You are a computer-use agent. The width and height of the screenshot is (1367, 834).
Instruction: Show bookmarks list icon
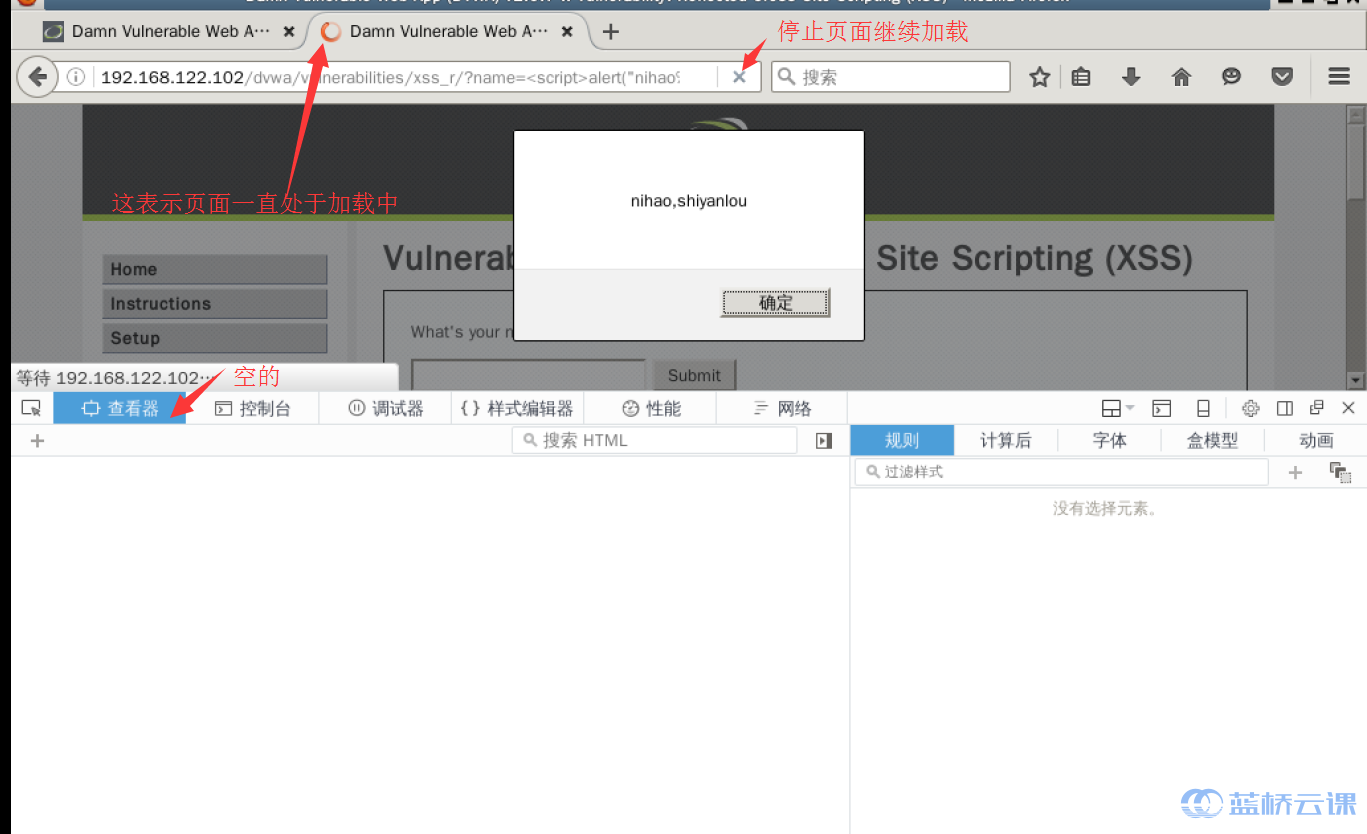1081,77
